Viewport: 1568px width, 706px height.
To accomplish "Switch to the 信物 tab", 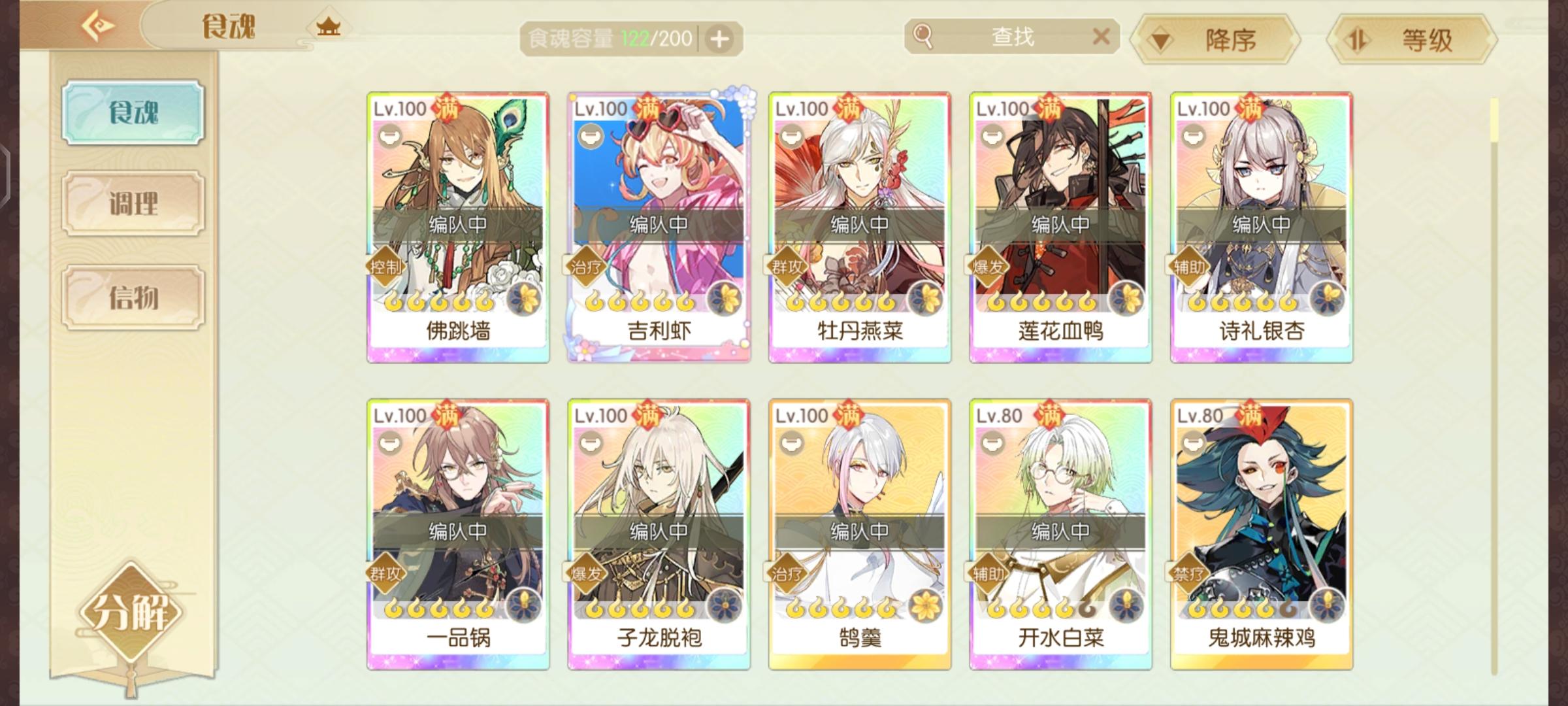I will point(133,297).
